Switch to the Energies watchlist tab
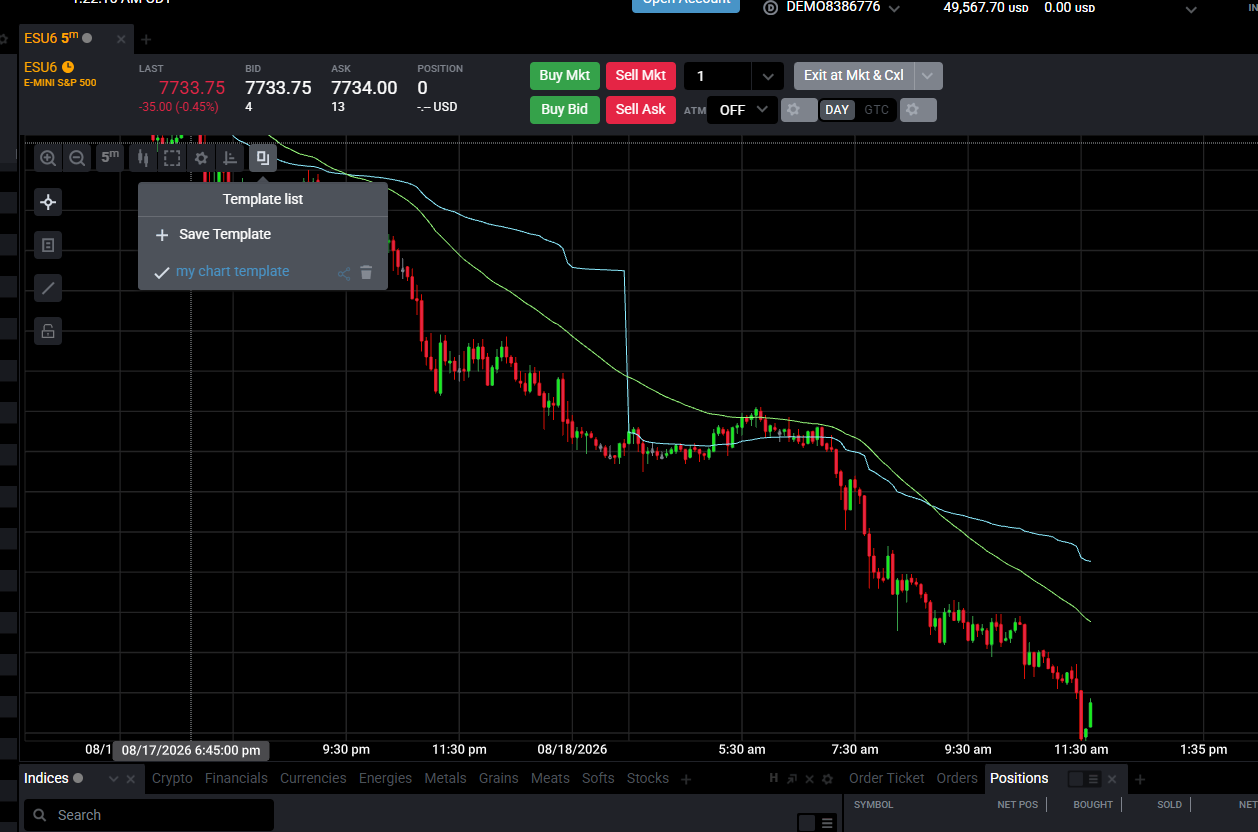Screen dimensions: 1258x832 [x=385, y=778]
